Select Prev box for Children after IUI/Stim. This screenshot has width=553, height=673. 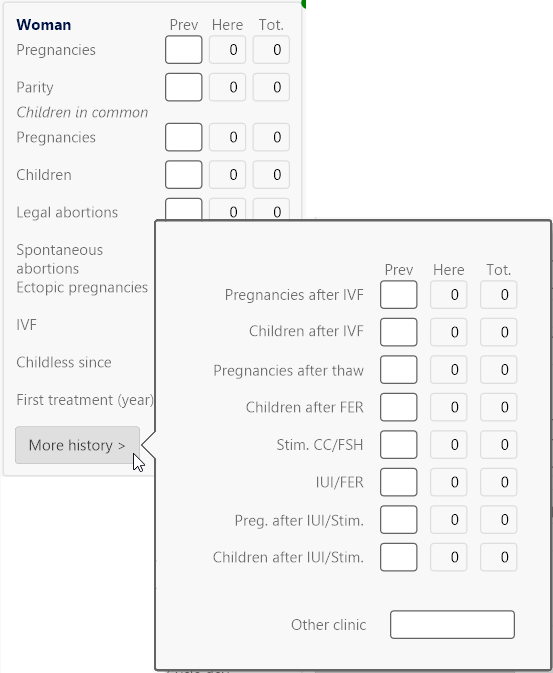(398, 557)
